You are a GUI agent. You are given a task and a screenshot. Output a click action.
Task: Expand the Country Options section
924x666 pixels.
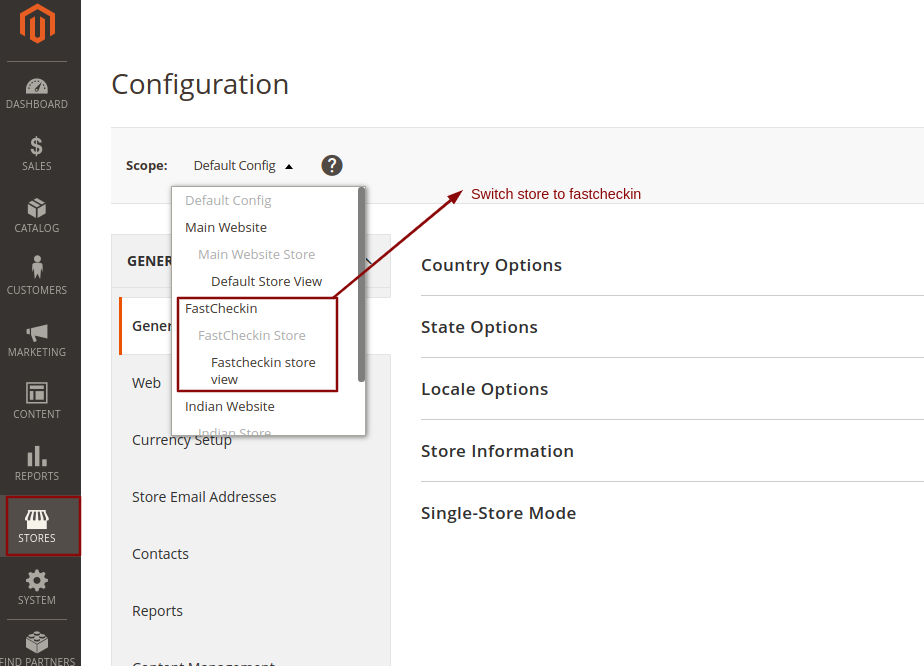click(x=491, y=265)
